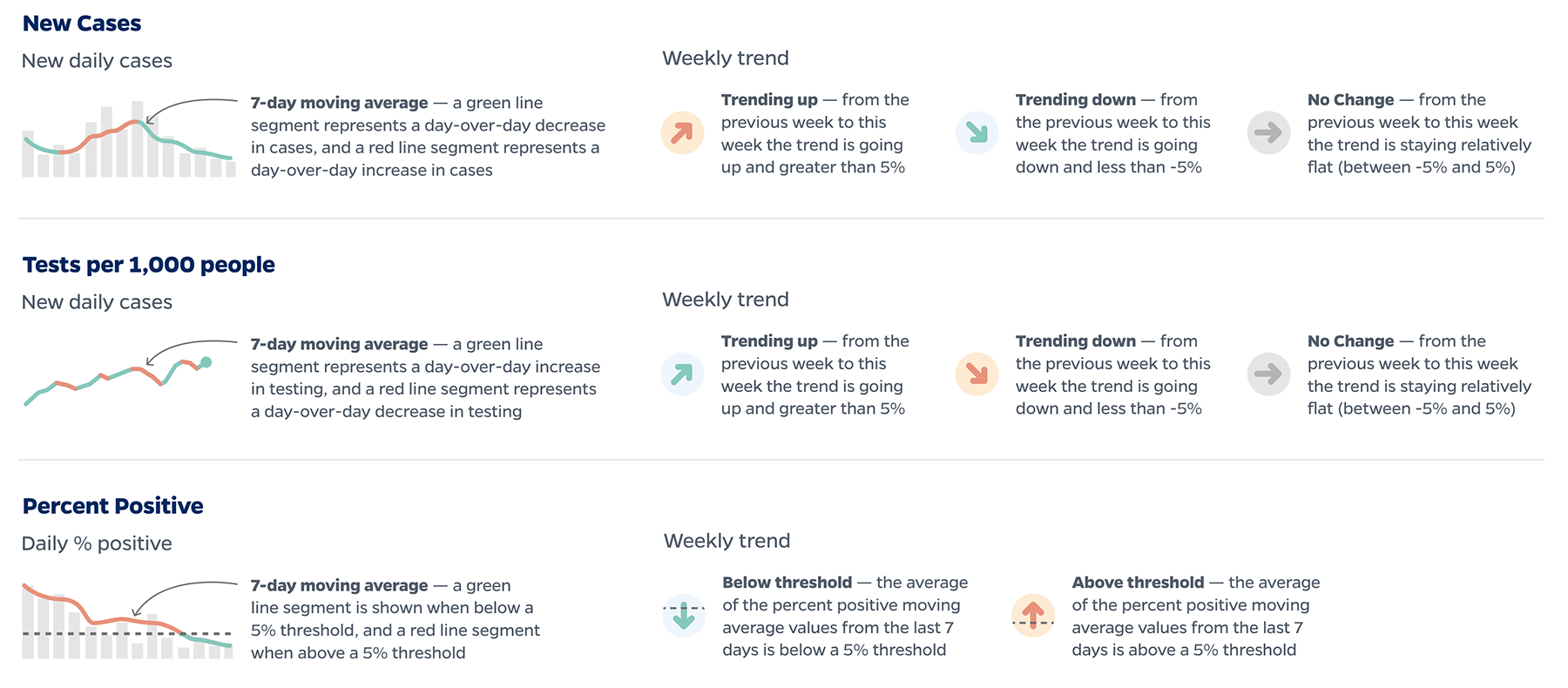Click the green trending up arrow for Tests
This screenshot has height=688, width=1568.
coord(682,374)
